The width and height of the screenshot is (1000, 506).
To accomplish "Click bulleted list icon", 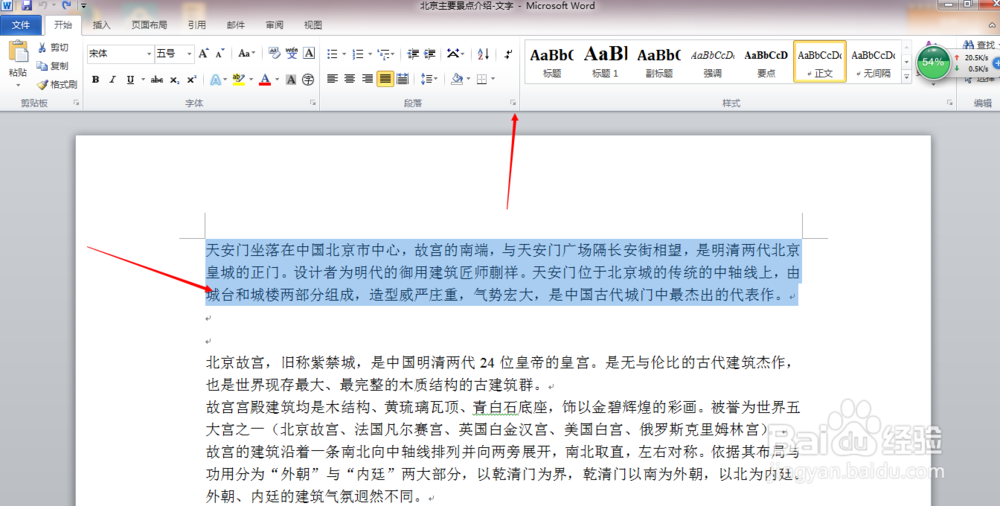I will pyautogui.click(x=332, y=54).
